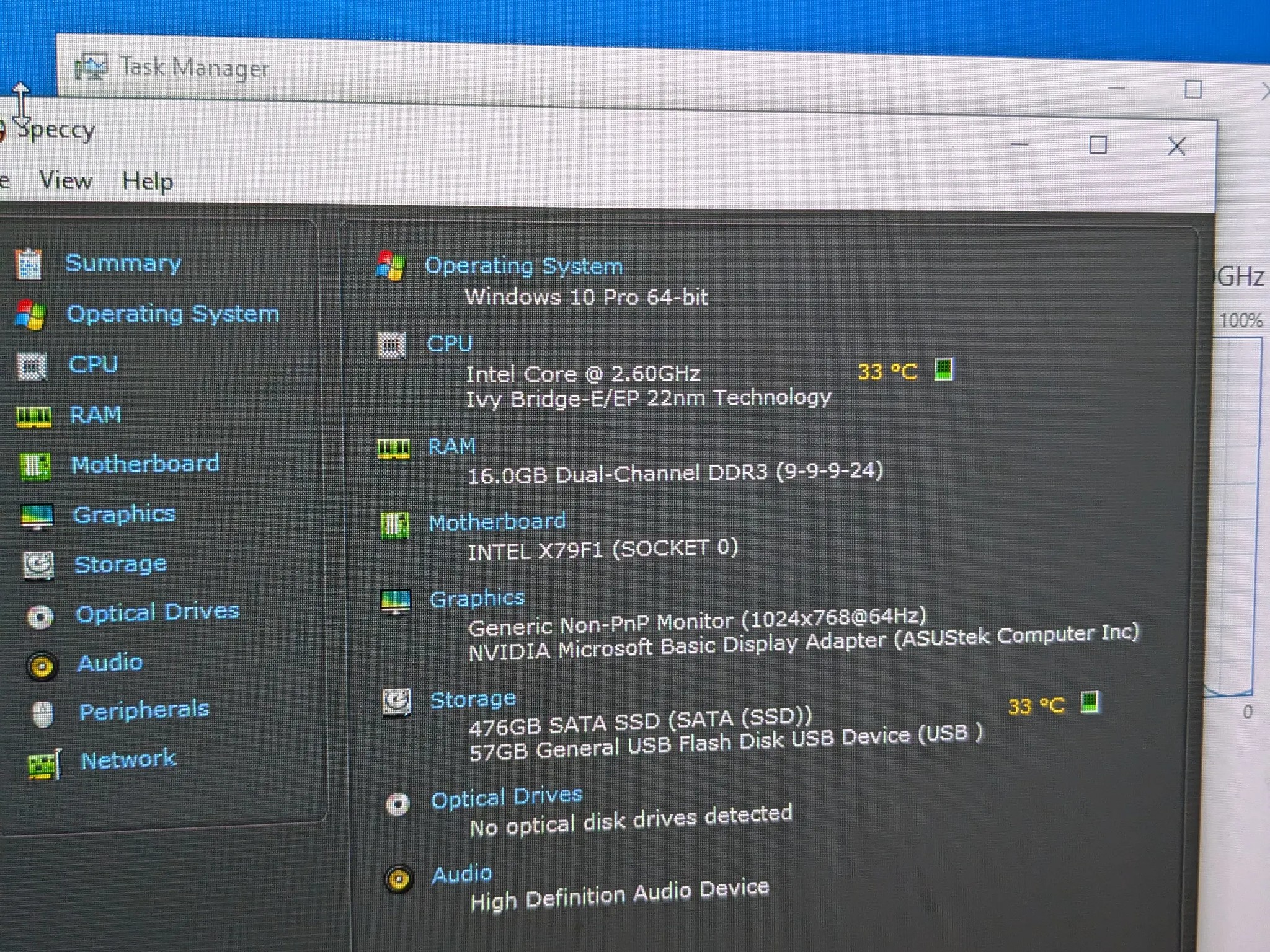Click the Peripherals mouse icon in sidebar
The image size is (1270, 952).
[43, 714]
